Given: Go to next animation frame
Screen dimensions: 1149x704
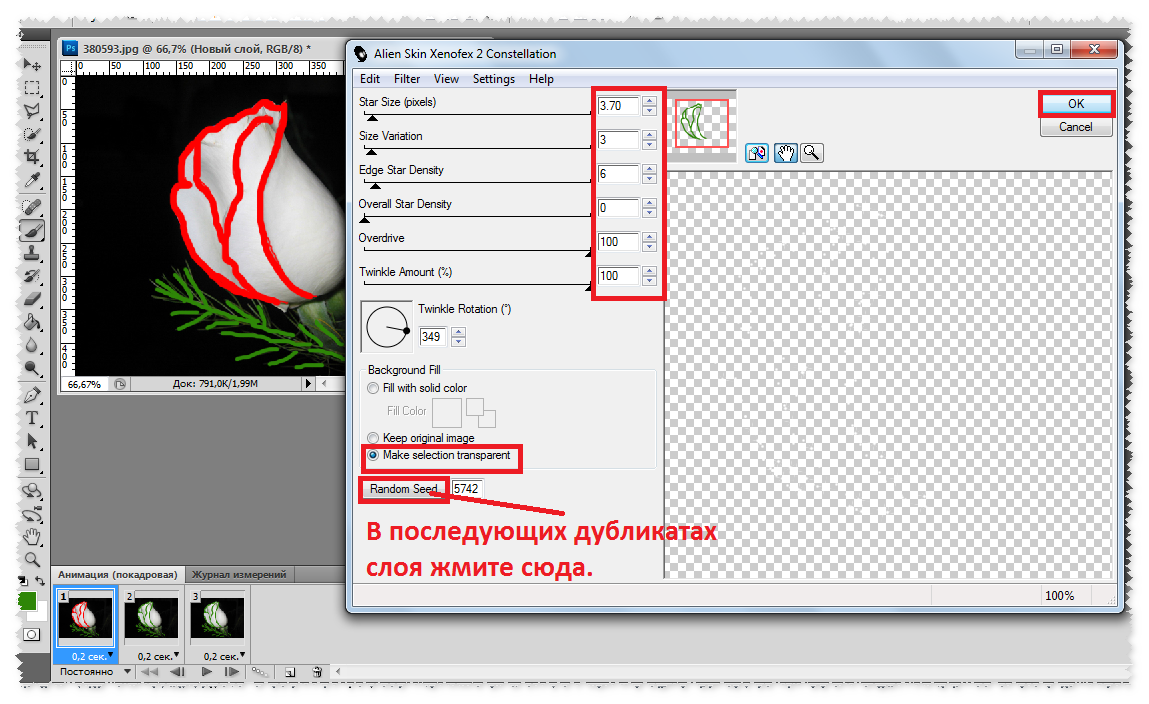Looking at the screenshot, I should point(232,672).
